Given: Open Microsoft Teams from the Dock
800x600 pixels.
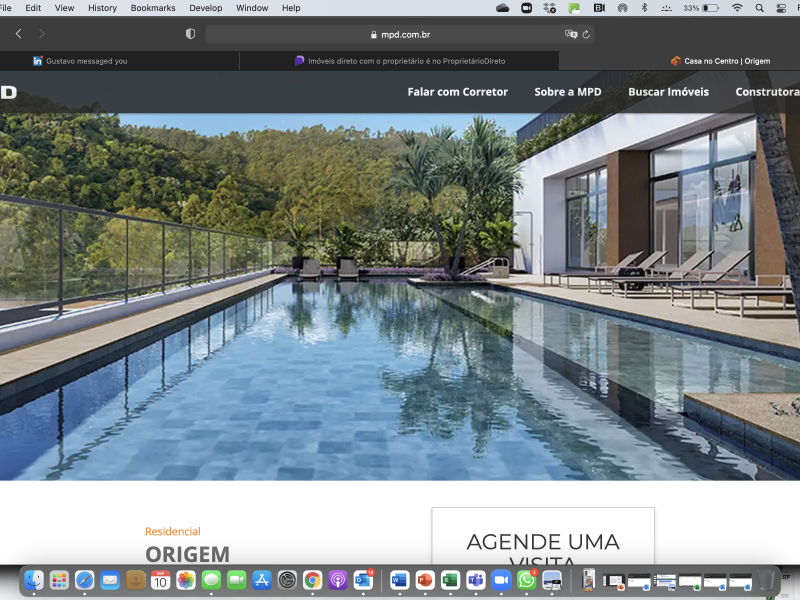Looking at the screenshot, I should 476,580.
